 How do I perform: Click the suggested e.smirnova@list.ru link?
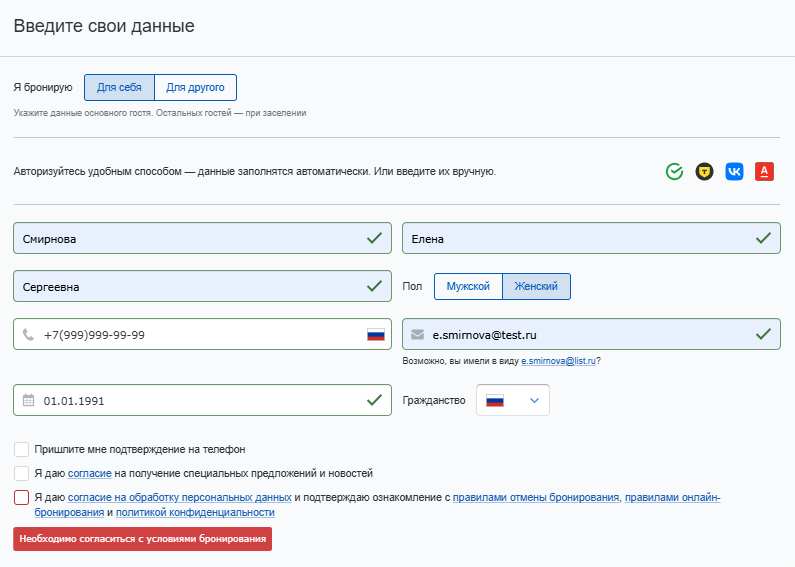point(558,361)
